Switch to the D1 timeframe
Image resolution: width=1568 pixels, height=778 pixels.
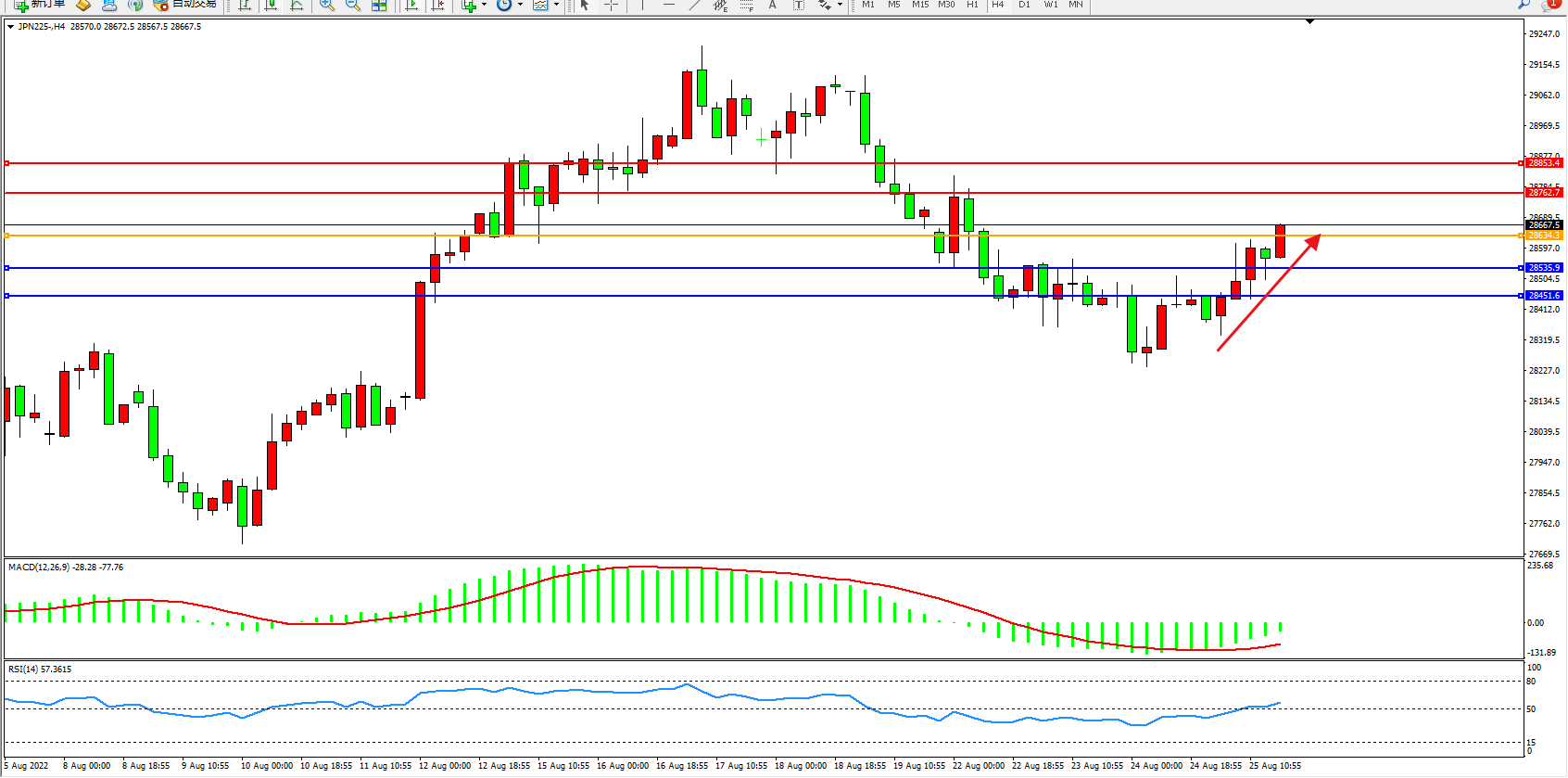click(x=1024, y=5)
